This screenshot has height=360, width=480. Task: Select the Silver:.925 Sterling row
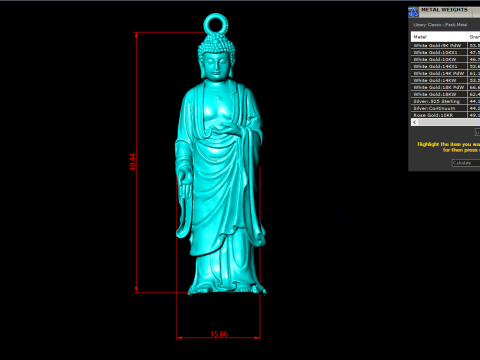click(x=445, y=101)
